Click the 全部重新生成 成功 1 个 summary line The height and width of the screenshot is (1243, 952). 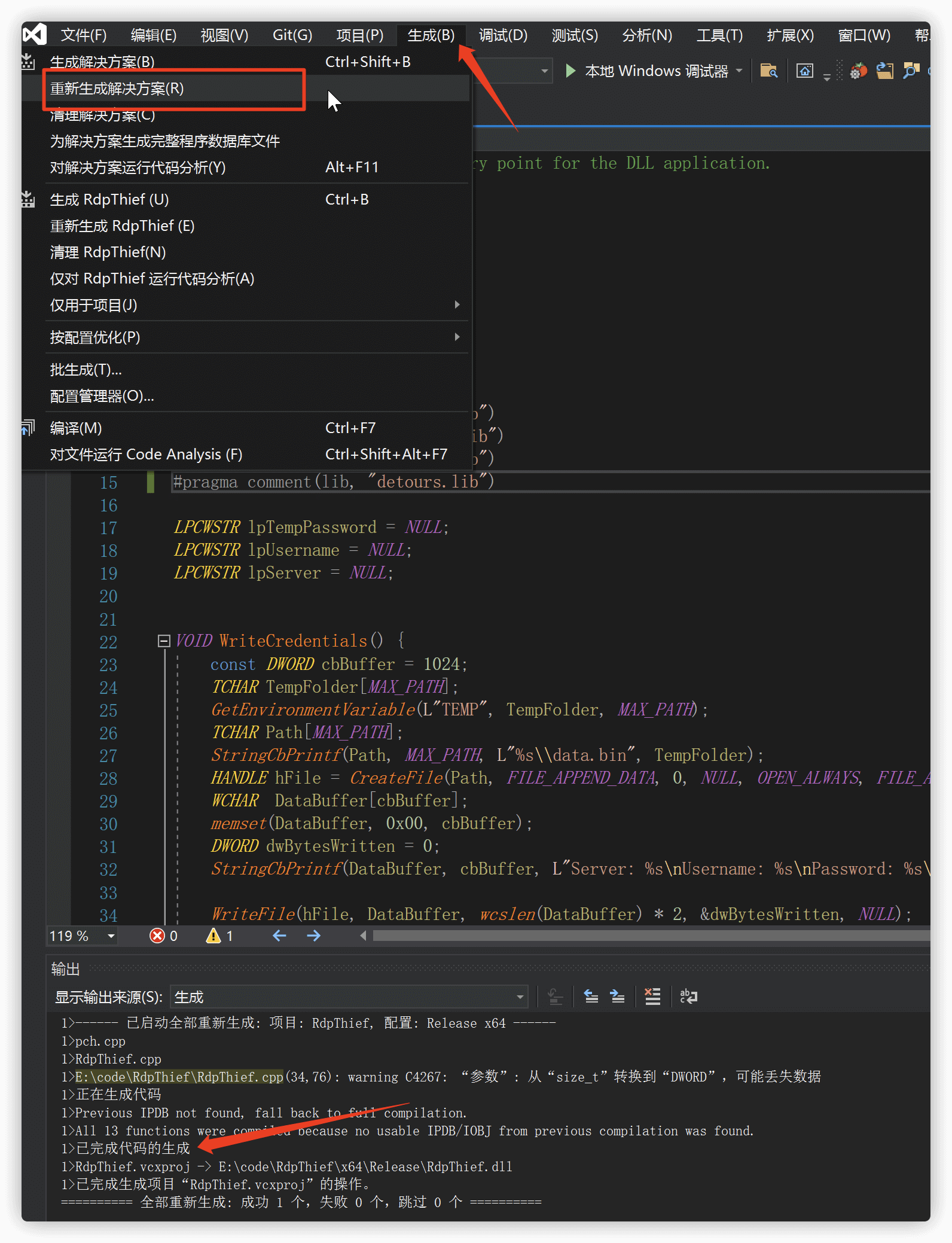point(301,1202)
